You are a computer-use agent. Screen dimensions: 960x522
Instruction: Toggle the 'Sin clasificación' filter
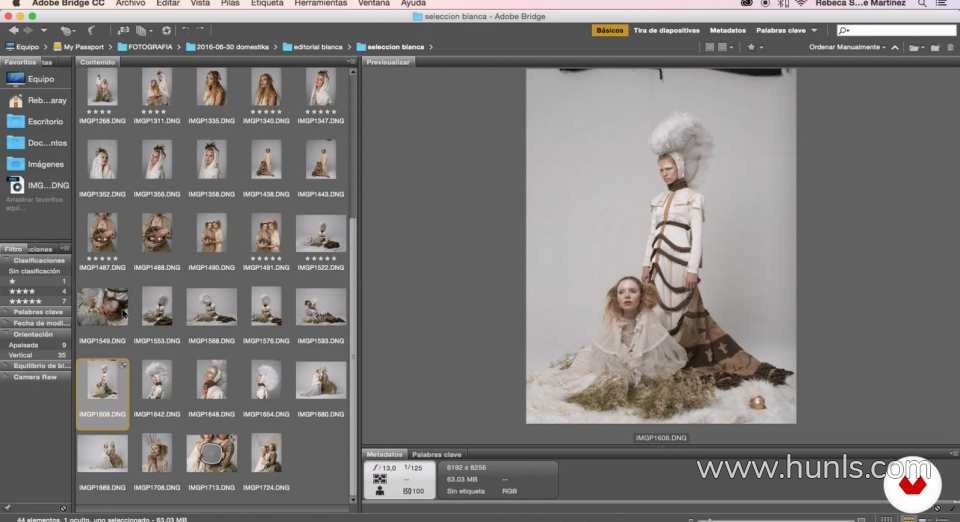[35, 271]
